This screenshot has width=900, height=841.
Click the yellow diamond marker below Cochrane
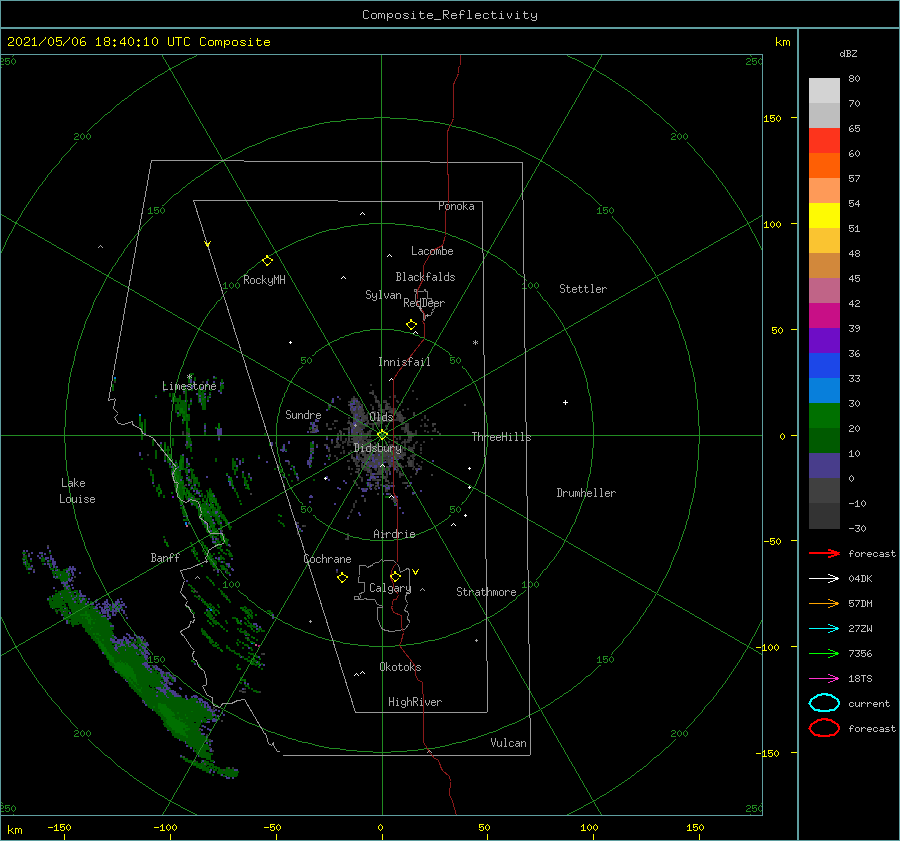342,578
